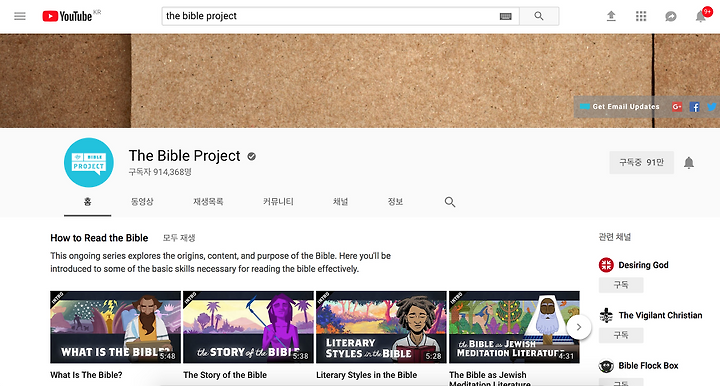720x386 pixels.
Task: Click the 구독중 91만 button
Action: (x=641, y=162)
